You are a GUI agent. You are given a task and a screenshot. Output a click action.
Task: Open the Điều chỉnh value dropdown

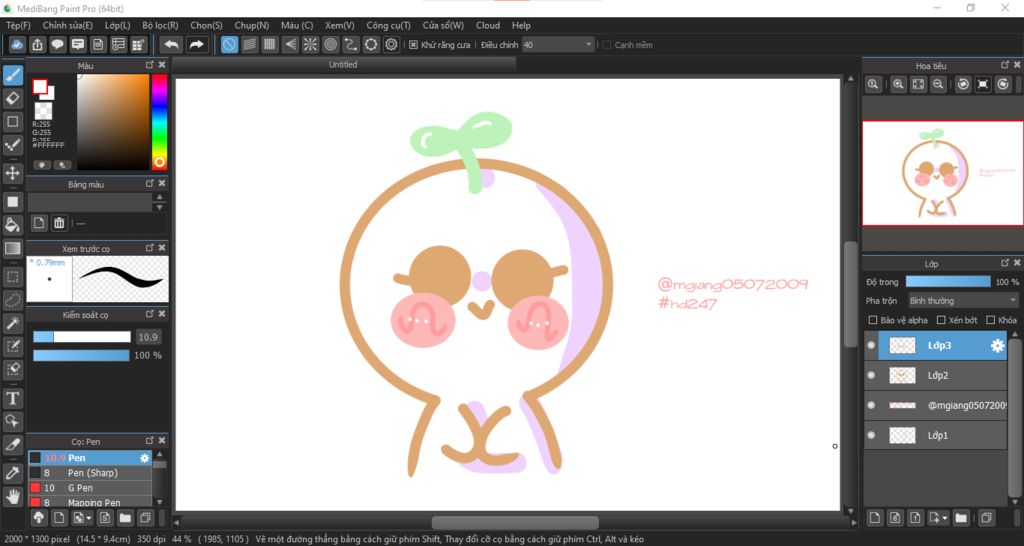(558, 45)
